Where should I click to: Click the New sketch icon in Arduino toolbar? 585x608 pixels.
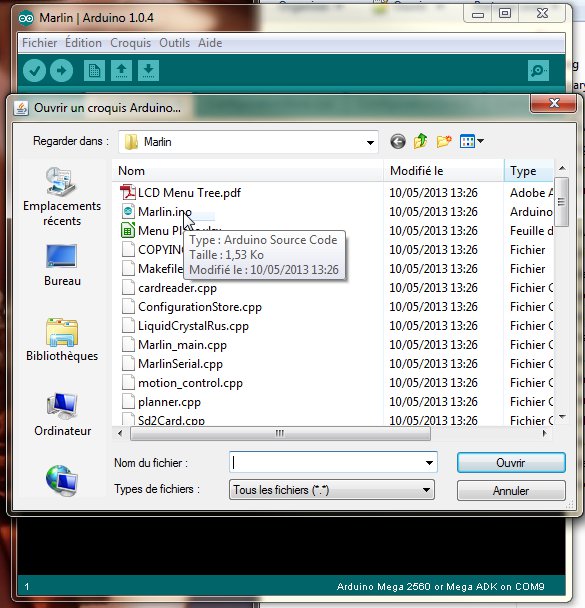tap(94, 71)
